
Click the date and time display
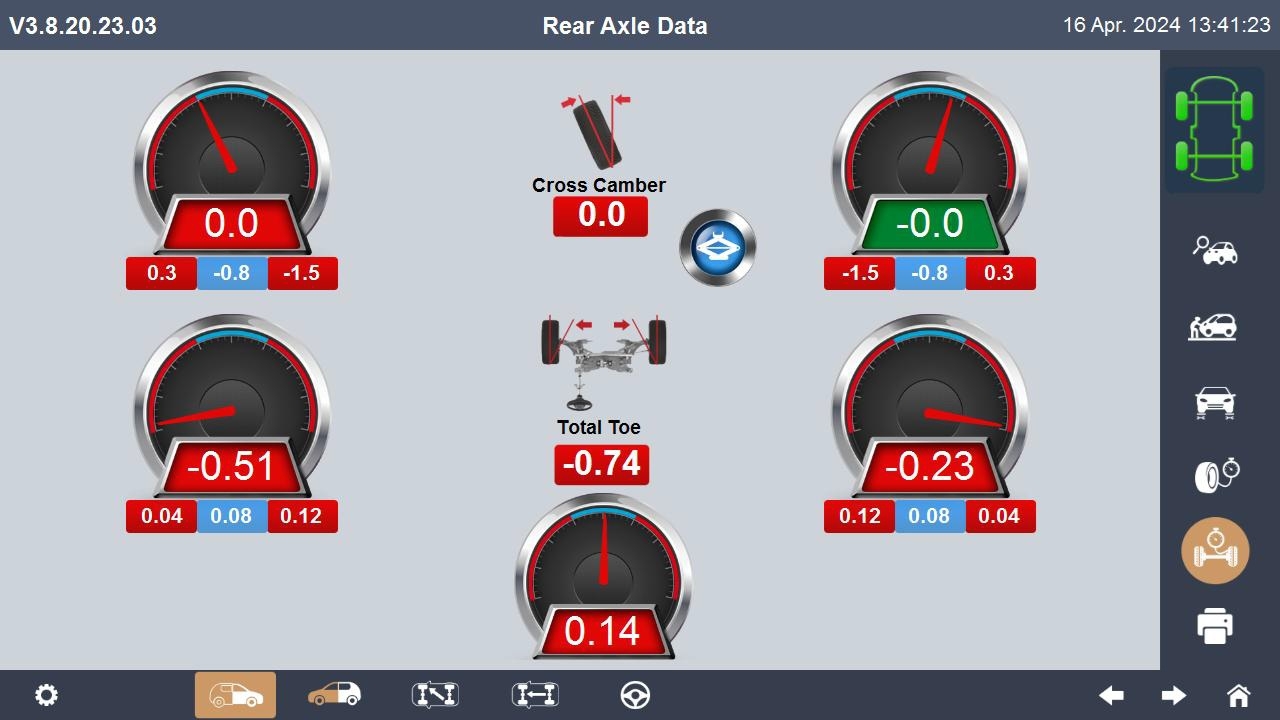[1166, 25]
